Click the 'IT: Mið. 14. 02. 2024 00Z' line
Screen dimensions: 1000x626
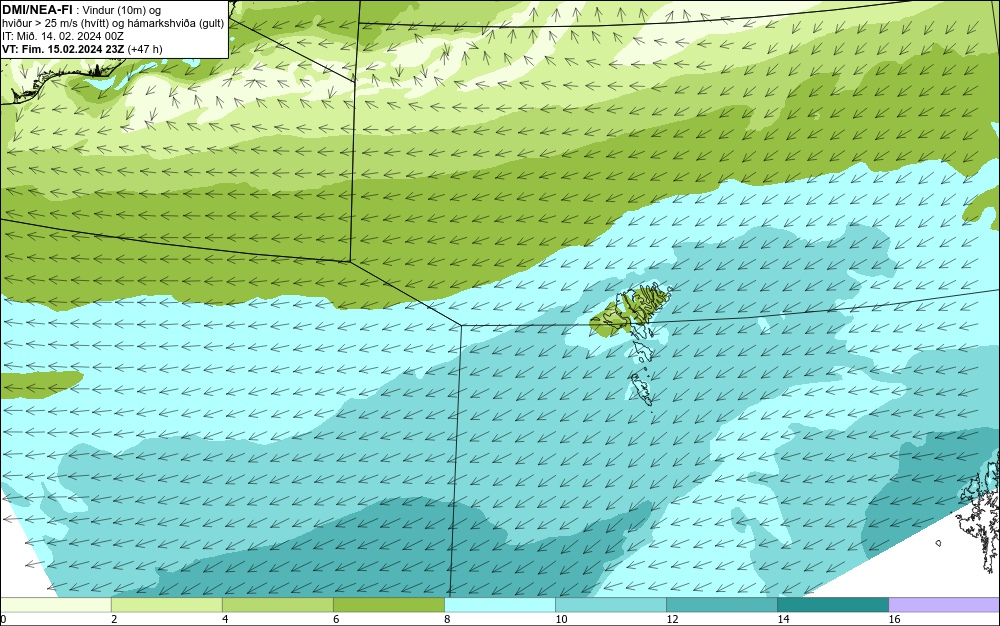click(x=63, y=36)
